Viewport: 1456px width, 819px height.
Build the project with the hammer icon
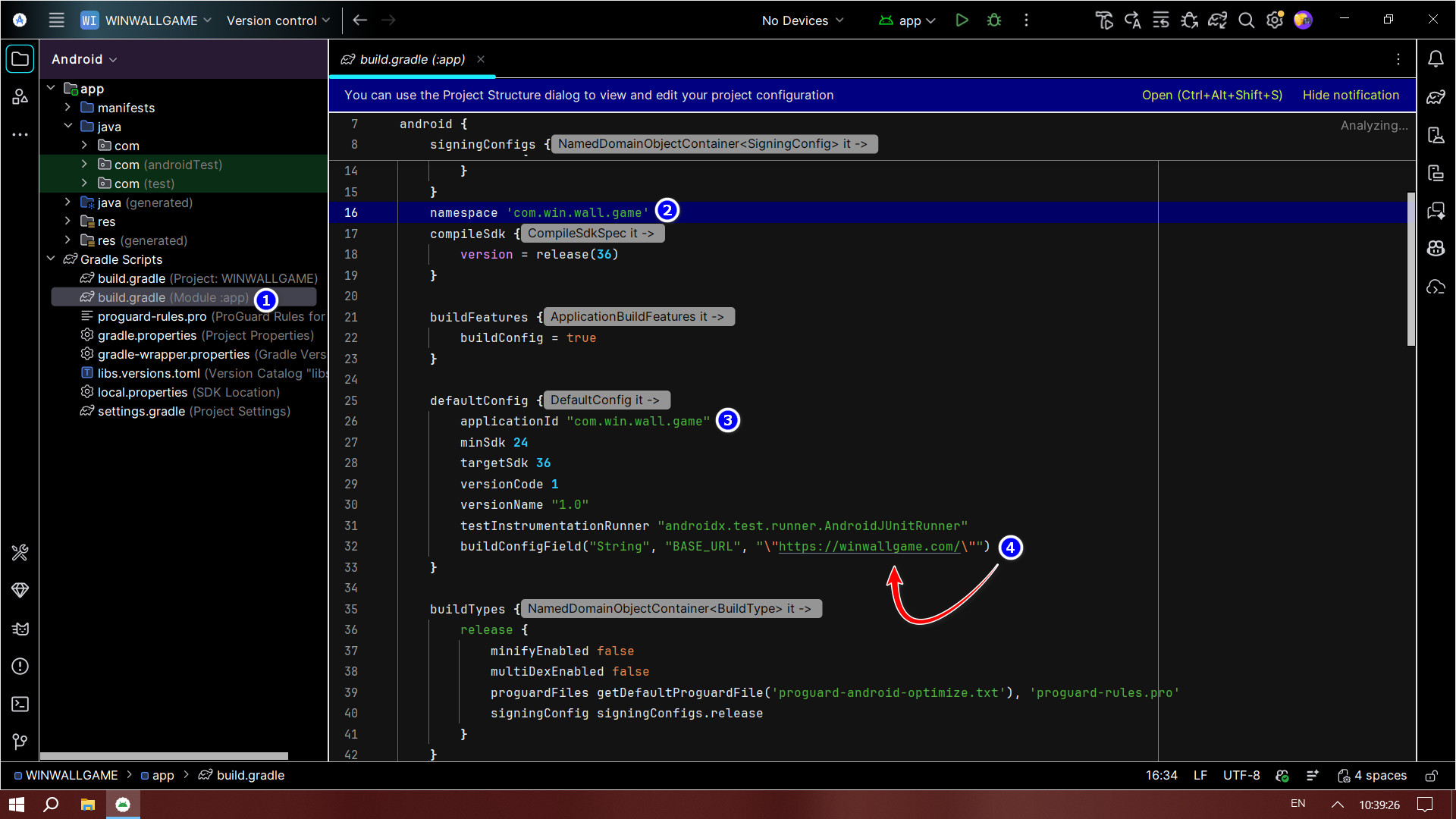(x=1105, y=20)
